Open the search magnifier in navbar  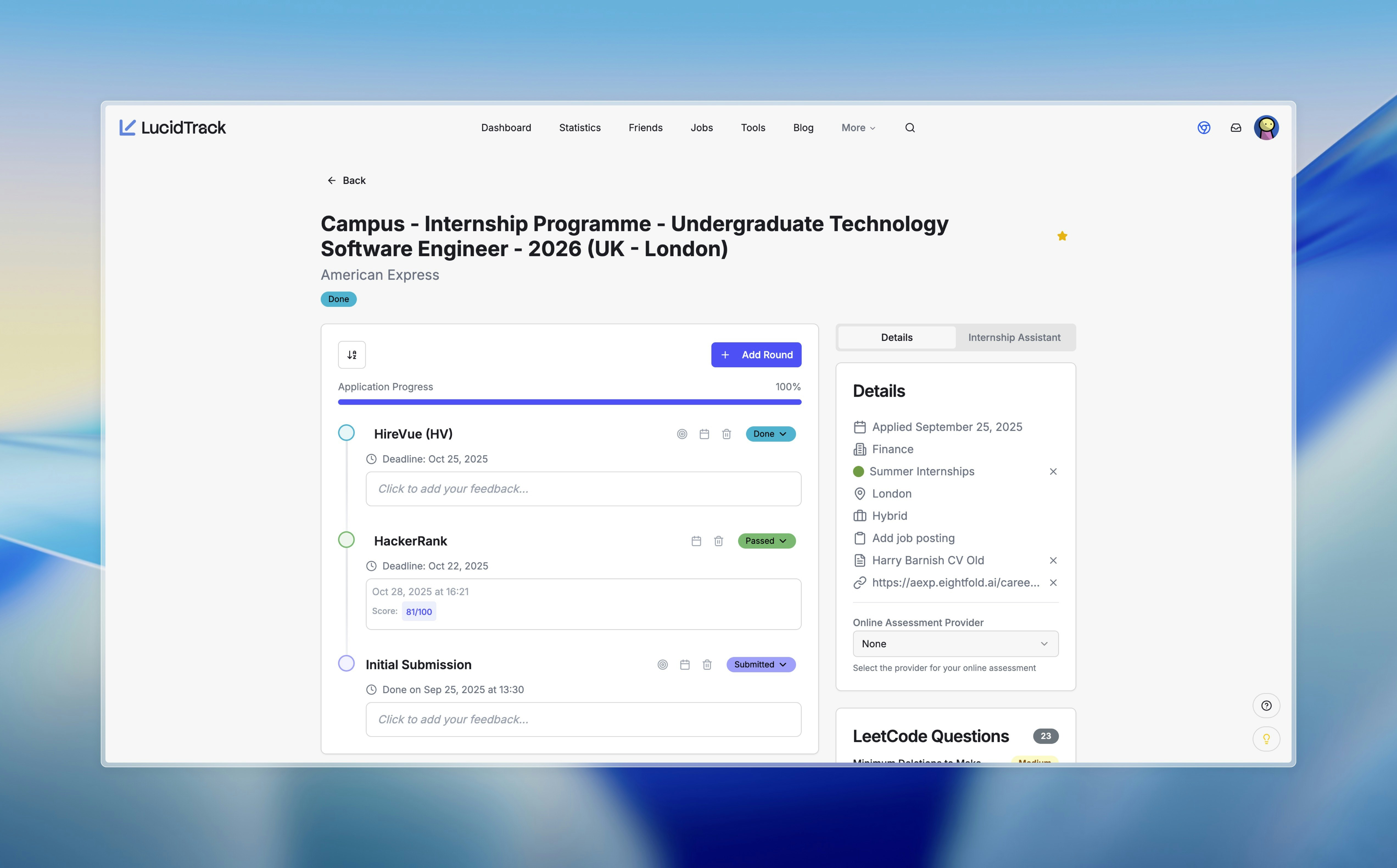(x=910, y=127)
